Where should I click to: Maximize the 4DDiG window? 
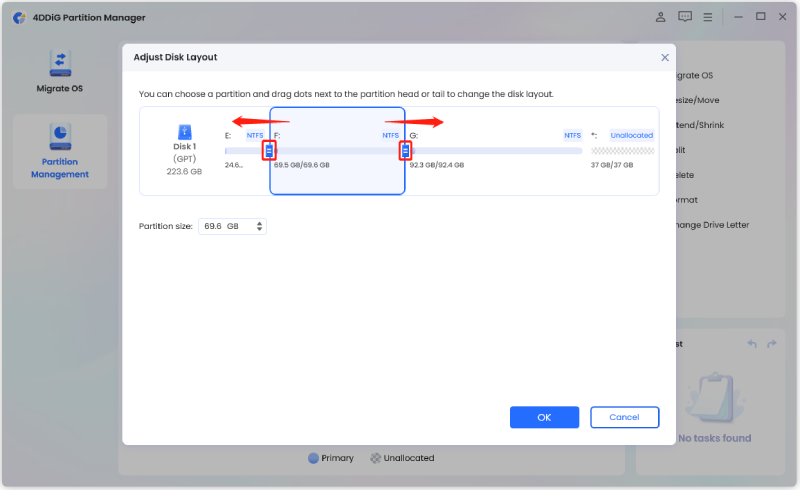pyautogui.click(x=761, y=17)
